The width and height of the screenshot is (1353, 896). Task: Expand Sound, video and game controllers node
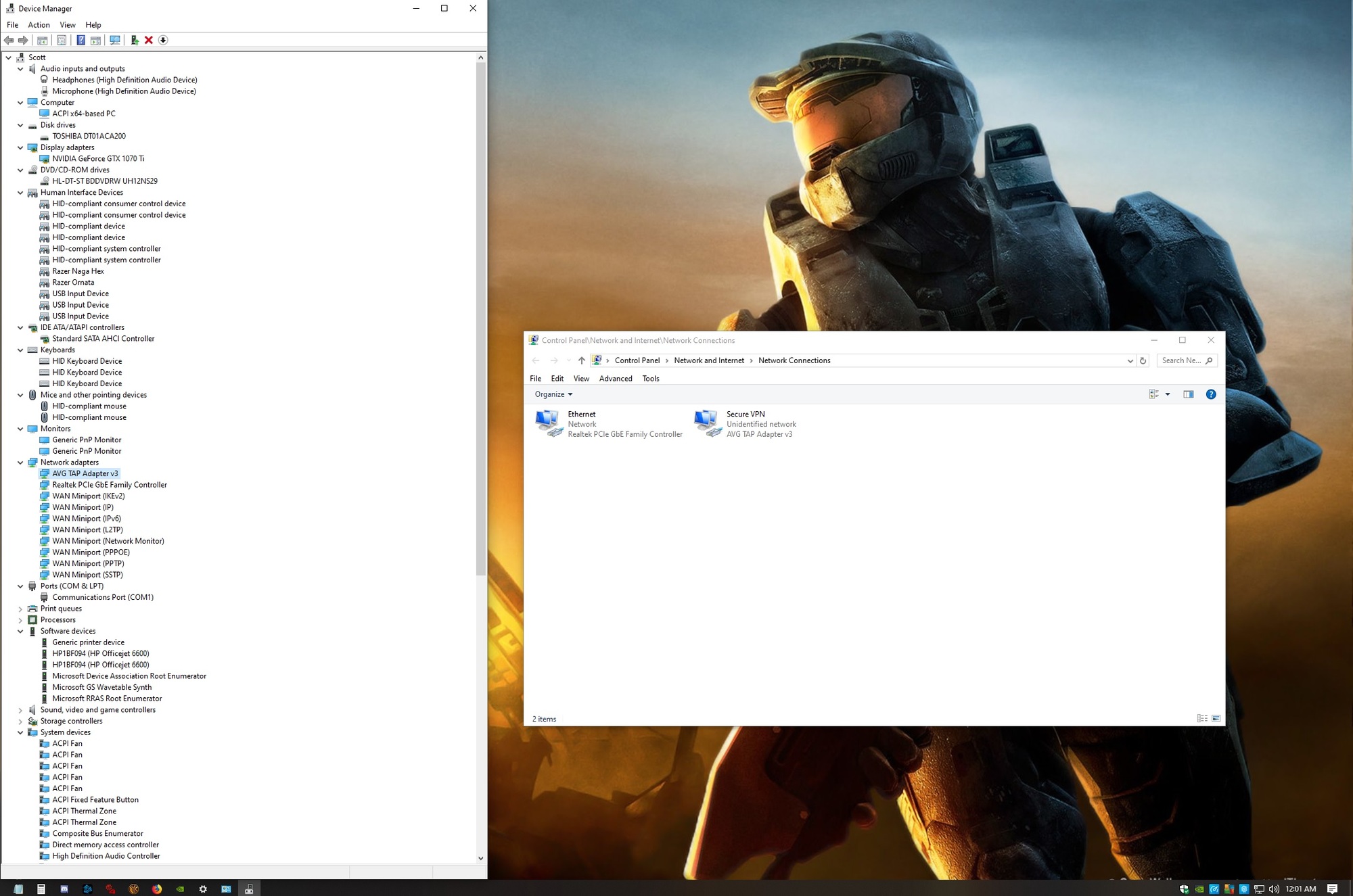20,710
